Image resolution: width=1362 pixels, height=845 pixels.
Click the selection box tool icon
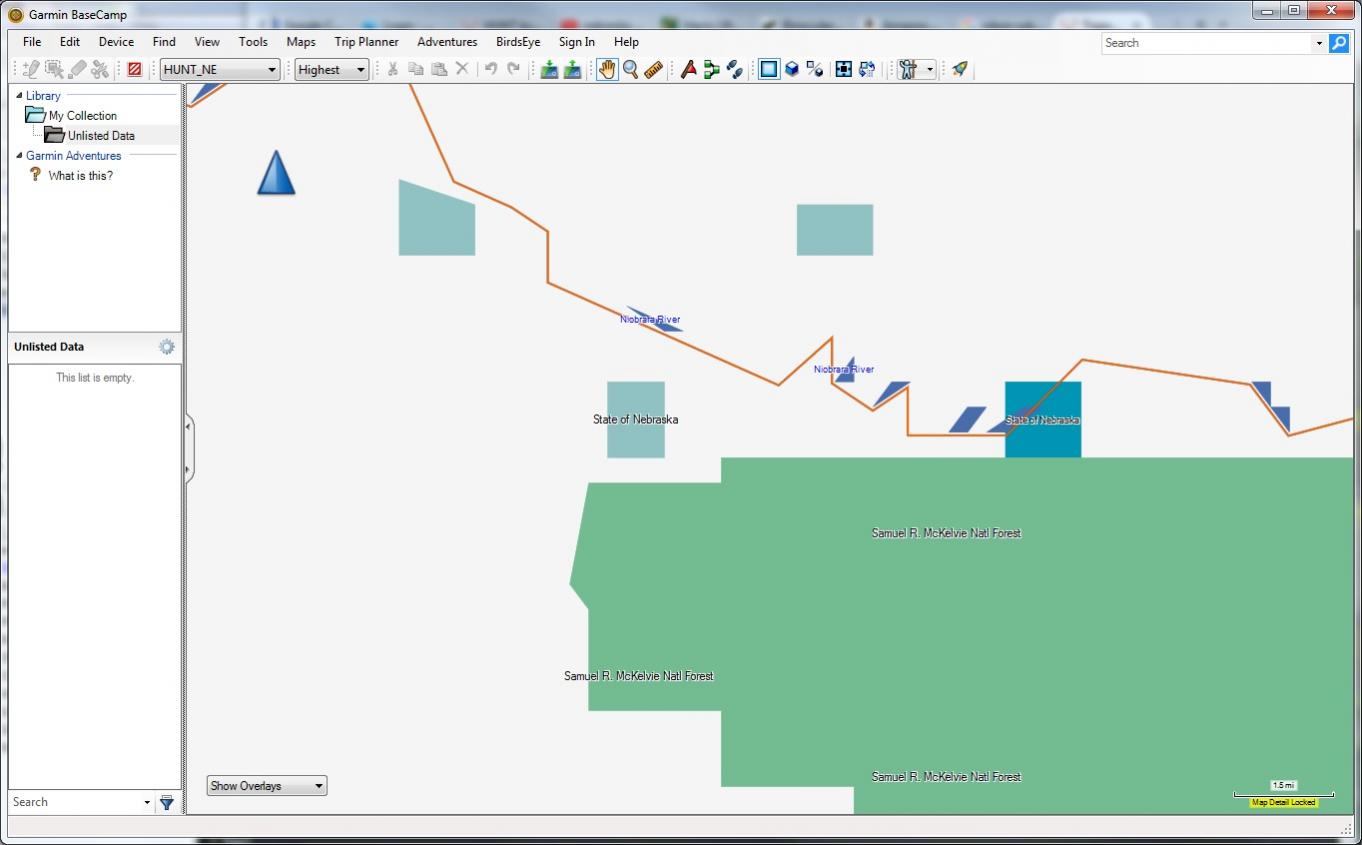click(54, 69)
